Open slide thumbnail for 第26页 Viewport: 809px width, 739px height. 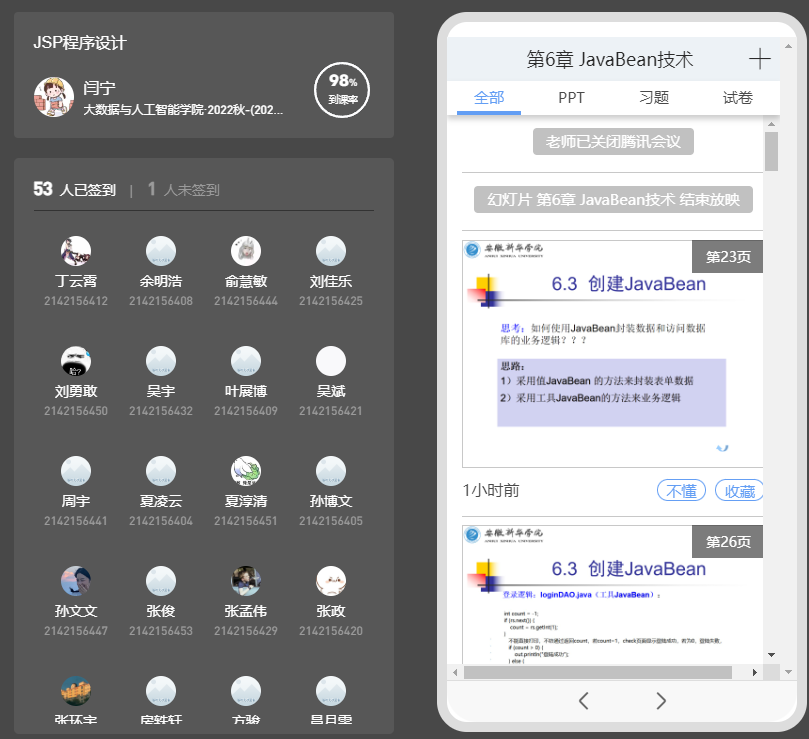pyautogui.click(x=612, y=593)
